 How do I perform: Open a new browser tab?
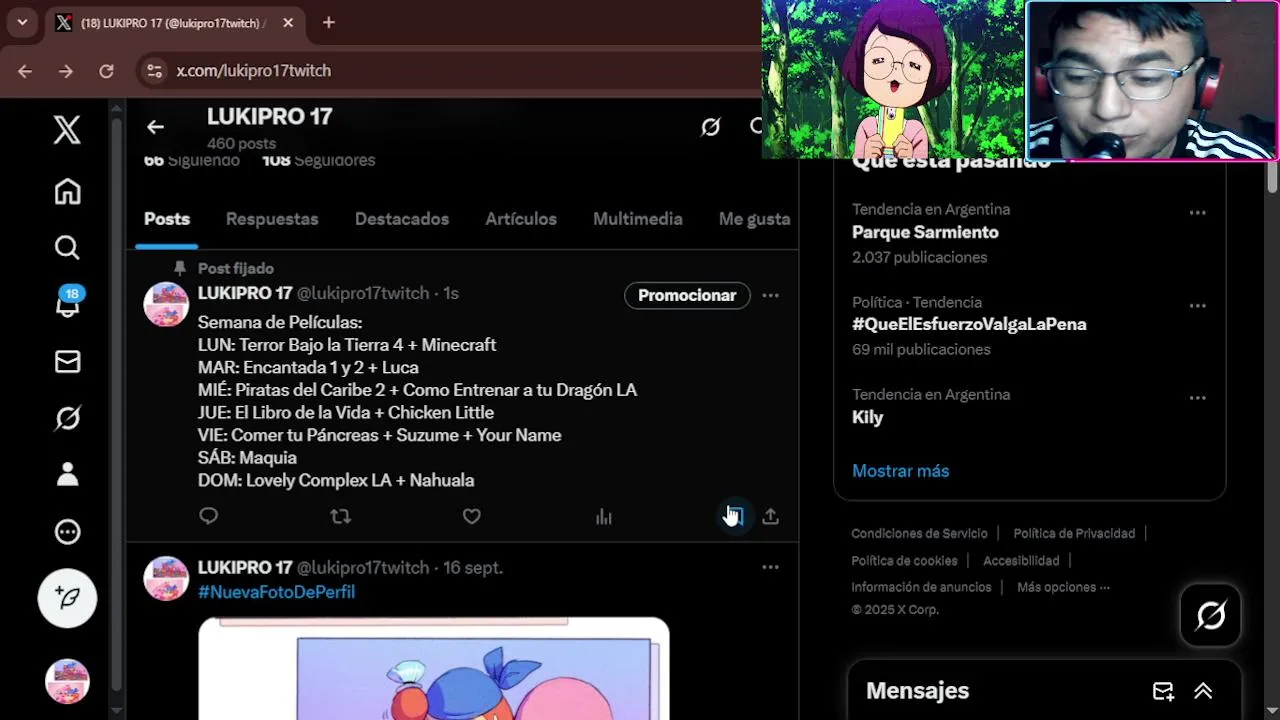pos(328,22)
